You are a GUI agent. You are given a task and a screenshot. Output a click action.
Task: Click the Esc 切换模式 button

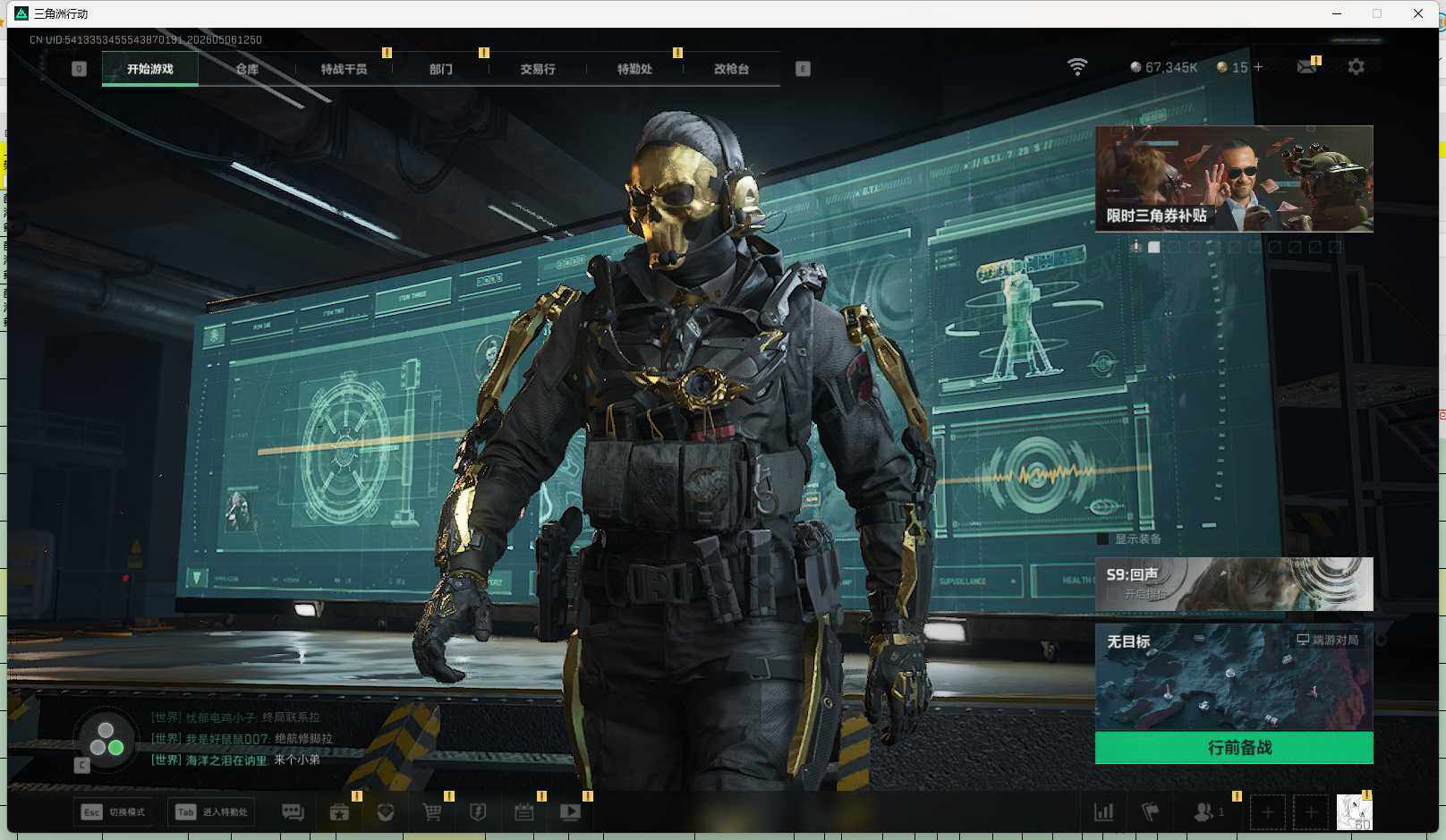(x=114, y=812)
